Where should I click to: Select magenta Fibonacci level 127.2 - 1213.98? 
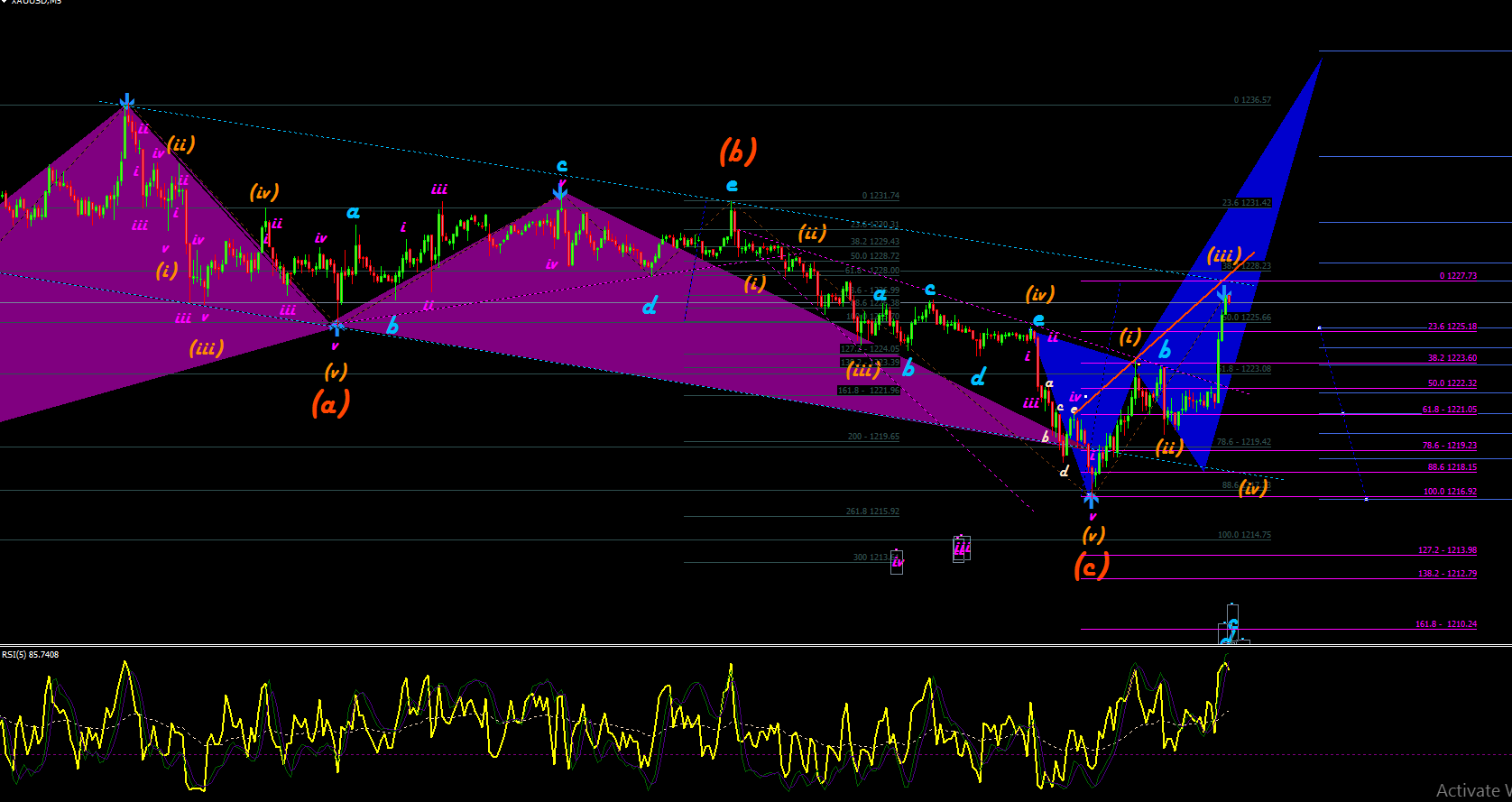point(1447,550)
